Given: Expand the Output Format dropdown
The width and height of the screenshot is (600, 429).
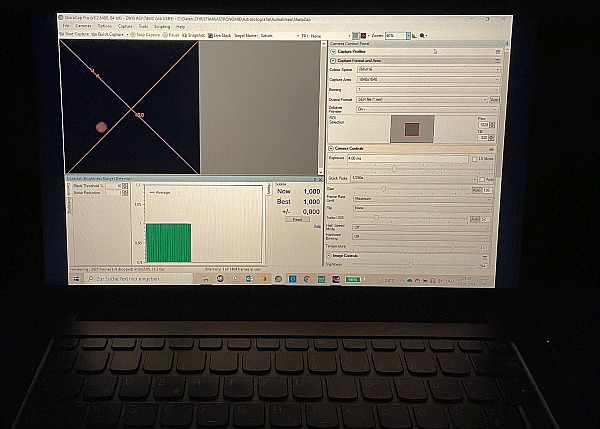Looking at the screenshot, I should (425, 98).
